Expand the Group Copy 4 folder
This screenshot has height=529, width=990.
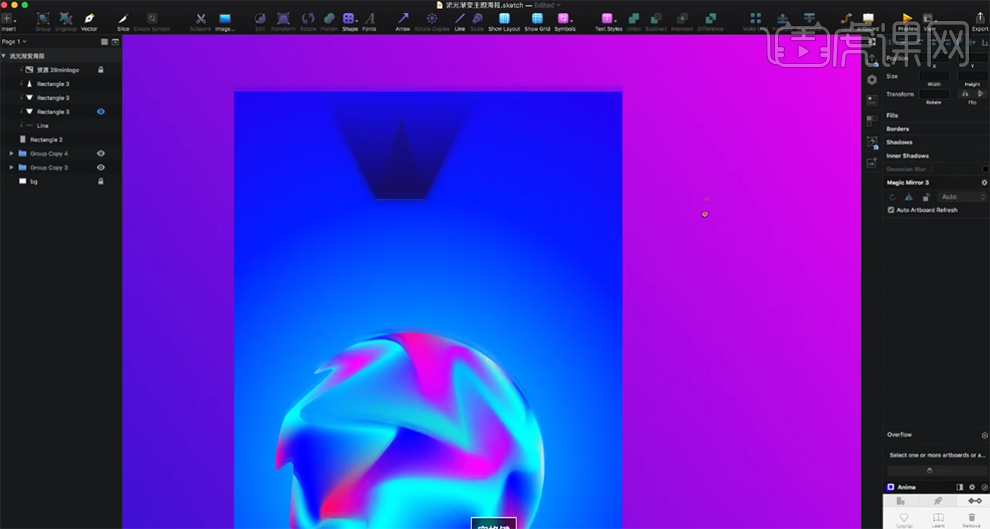pyautogui.click(x=11, y=153)
